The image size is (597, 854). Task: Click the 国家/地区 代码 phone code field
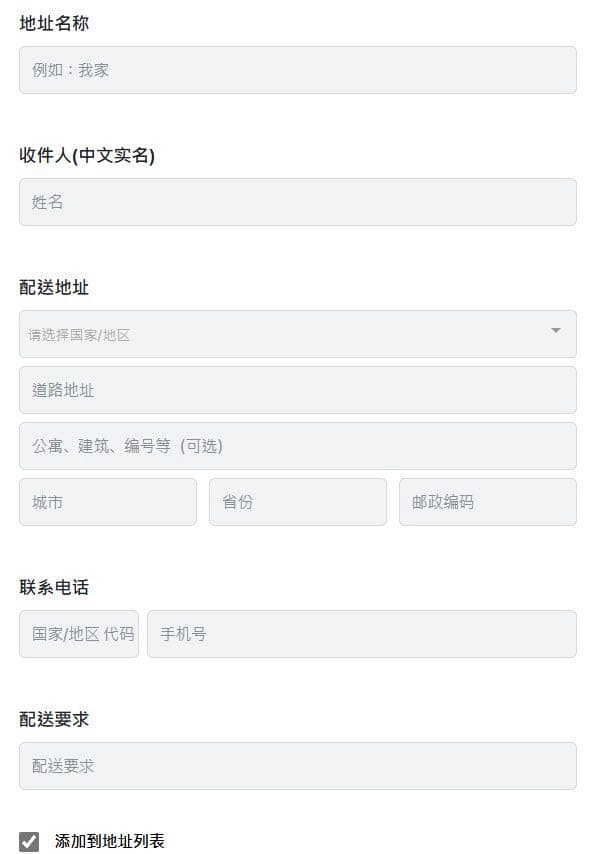click(79, 634)
